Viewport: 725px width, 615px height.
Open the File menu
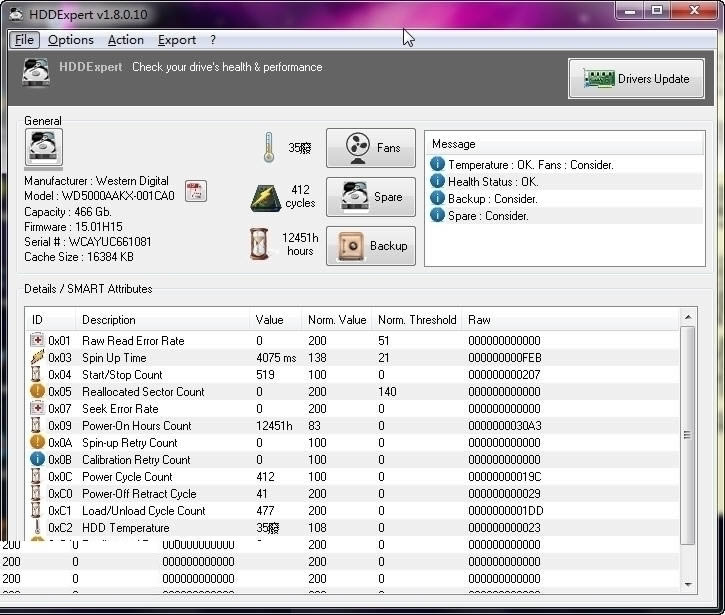click(x=24, y=40)
